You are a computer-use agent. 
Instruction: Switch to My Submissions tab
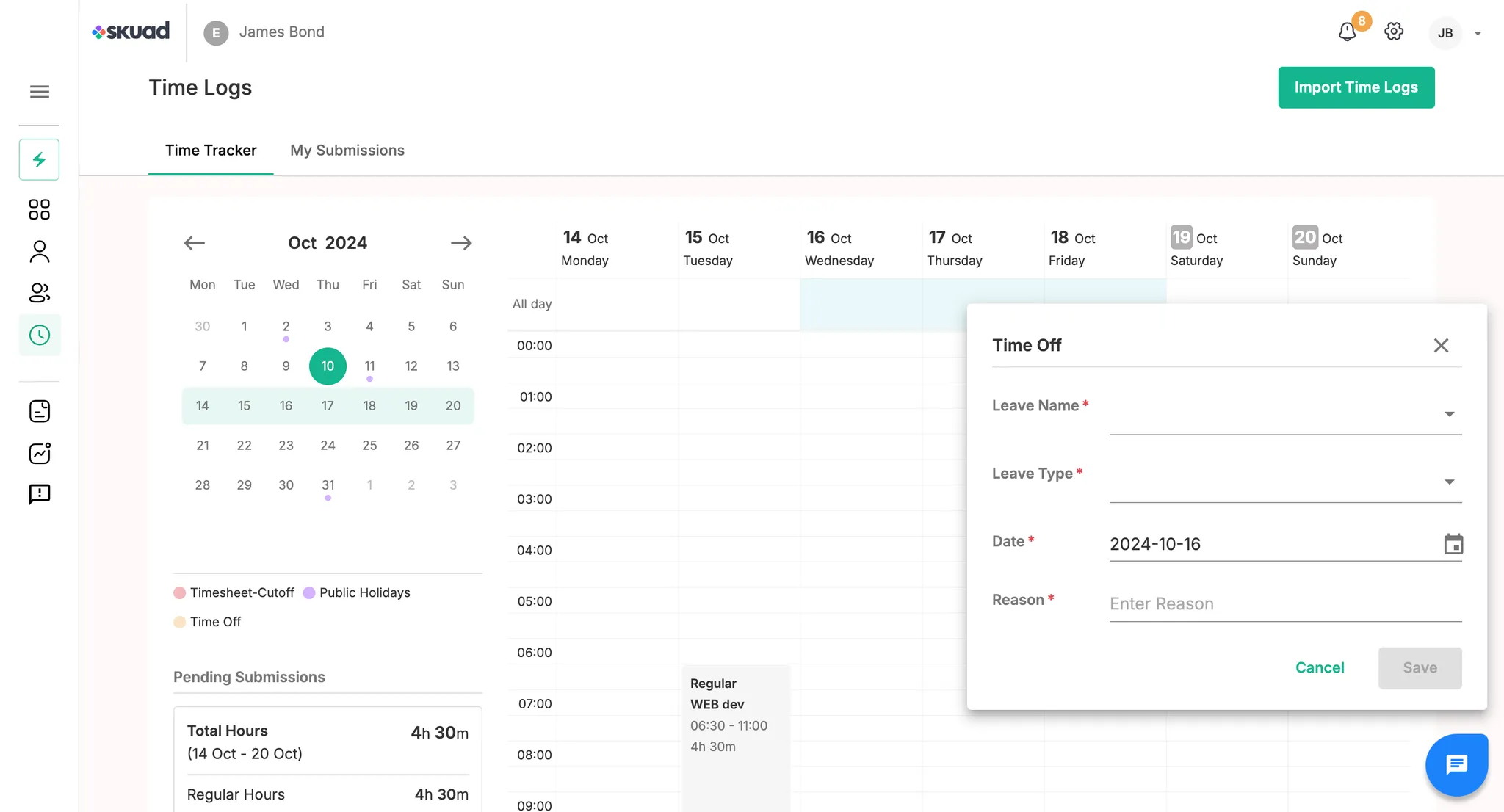[347, 151]
